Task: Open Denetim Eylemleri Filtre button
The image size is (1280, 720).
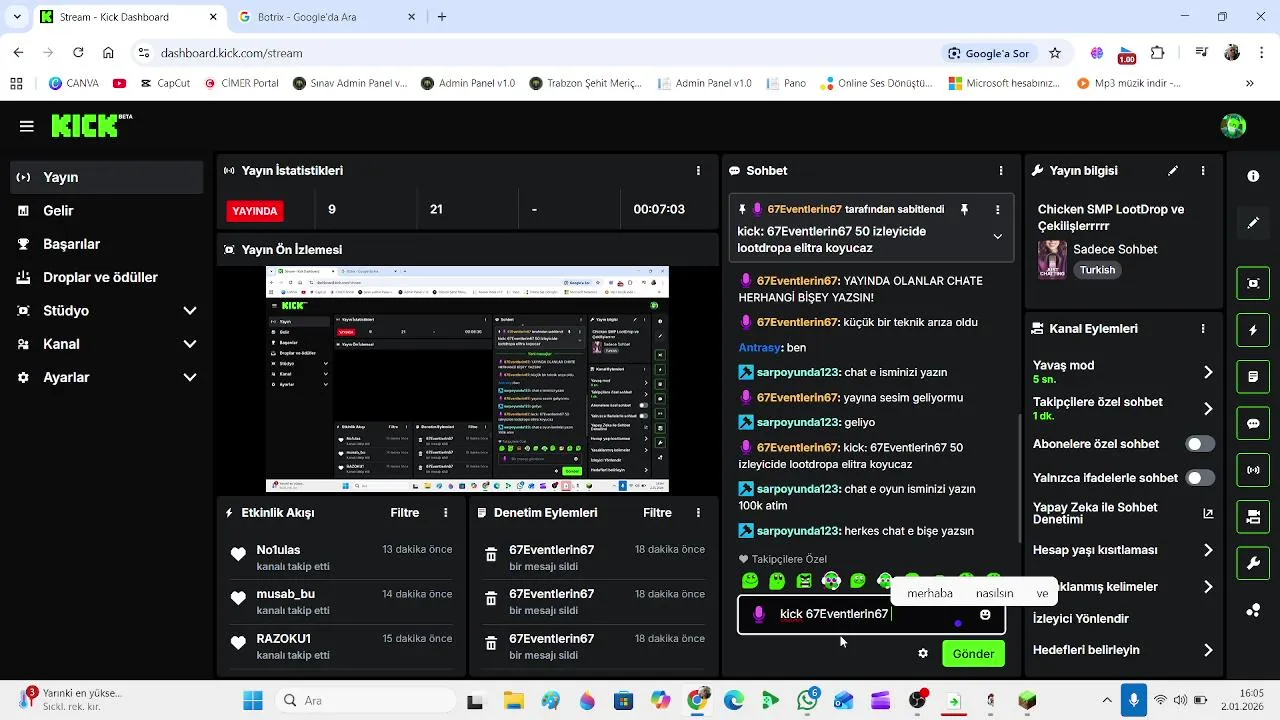Action: coord(657,513)
